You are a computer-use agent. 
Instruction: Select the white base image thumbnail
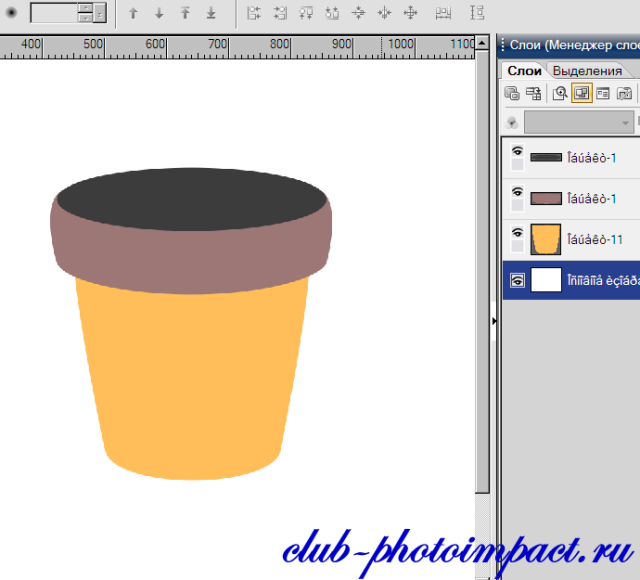(x=546, y=280)
